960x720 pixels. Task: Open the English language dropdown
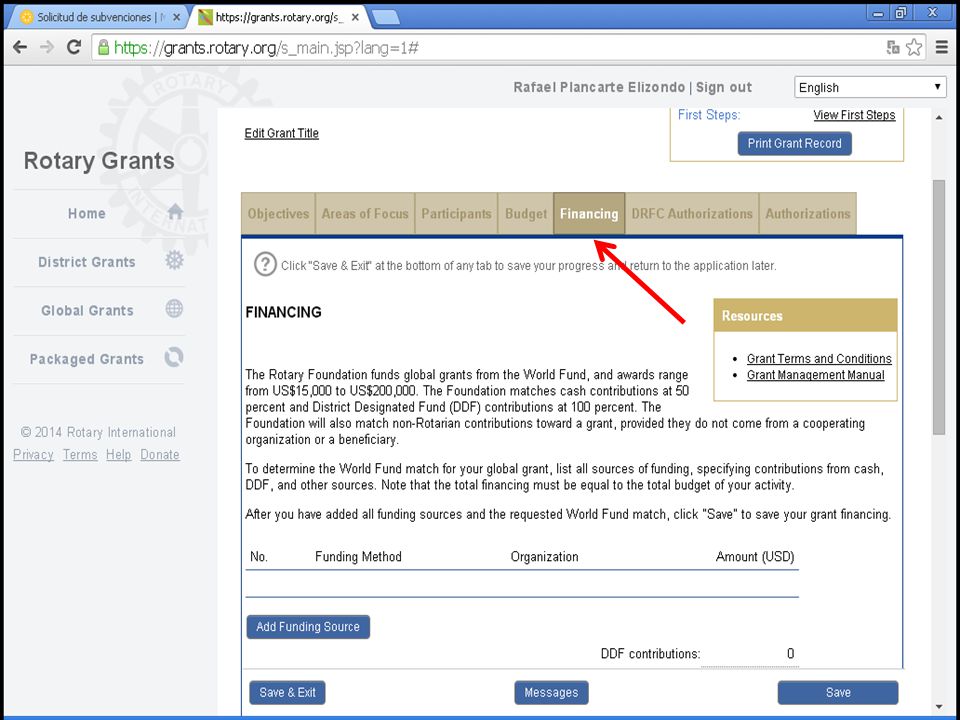pyautogui.click(x=870, y=88)
